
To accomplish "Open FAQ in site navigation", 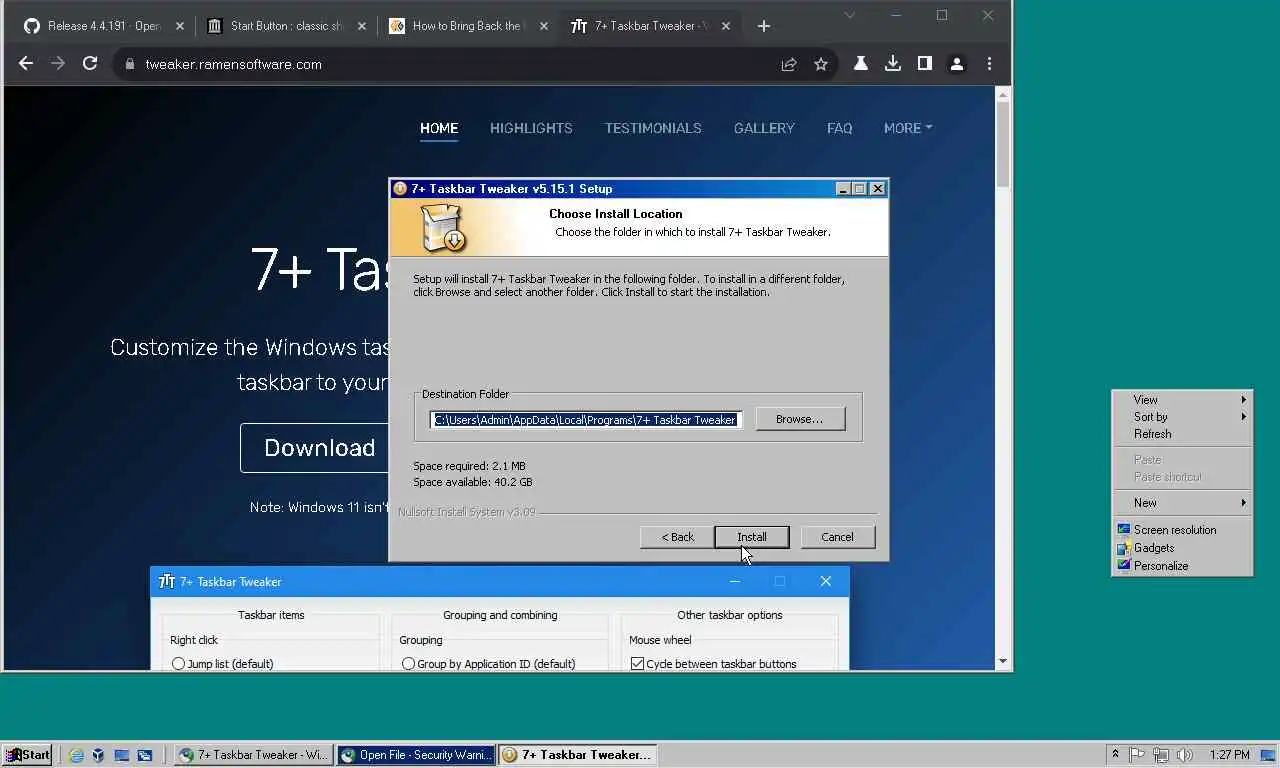I will 840,128.
